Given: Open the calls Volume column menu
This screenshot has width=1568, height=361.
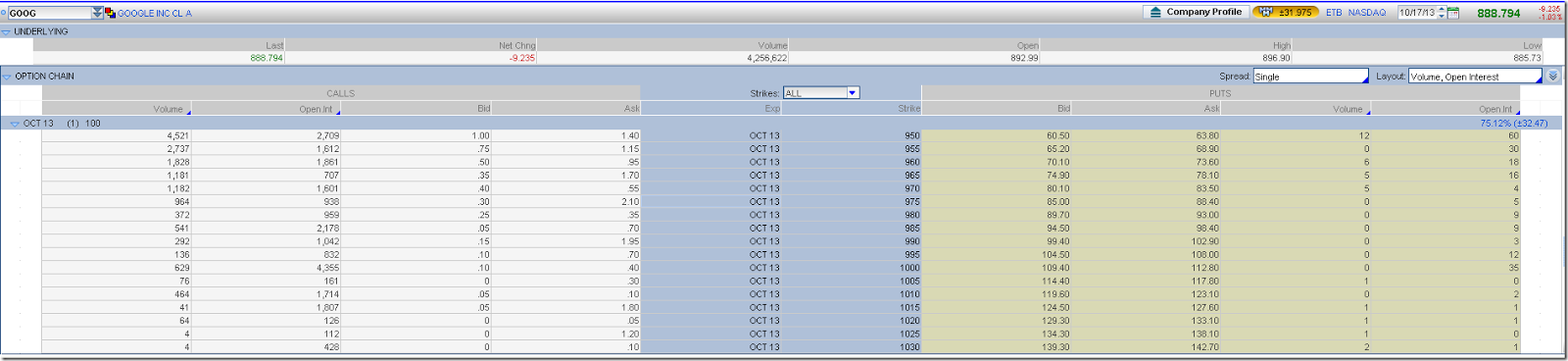Looking at the screenshot, I should 188,112.
